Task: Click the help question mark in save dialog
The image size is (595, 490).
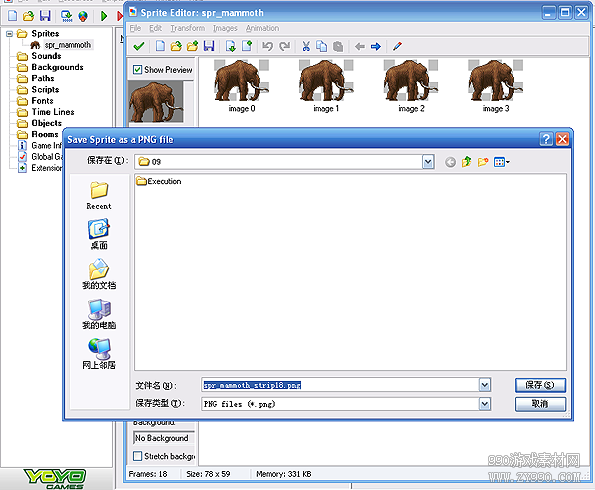Action: pyautogui.click(x=546, y=139)
